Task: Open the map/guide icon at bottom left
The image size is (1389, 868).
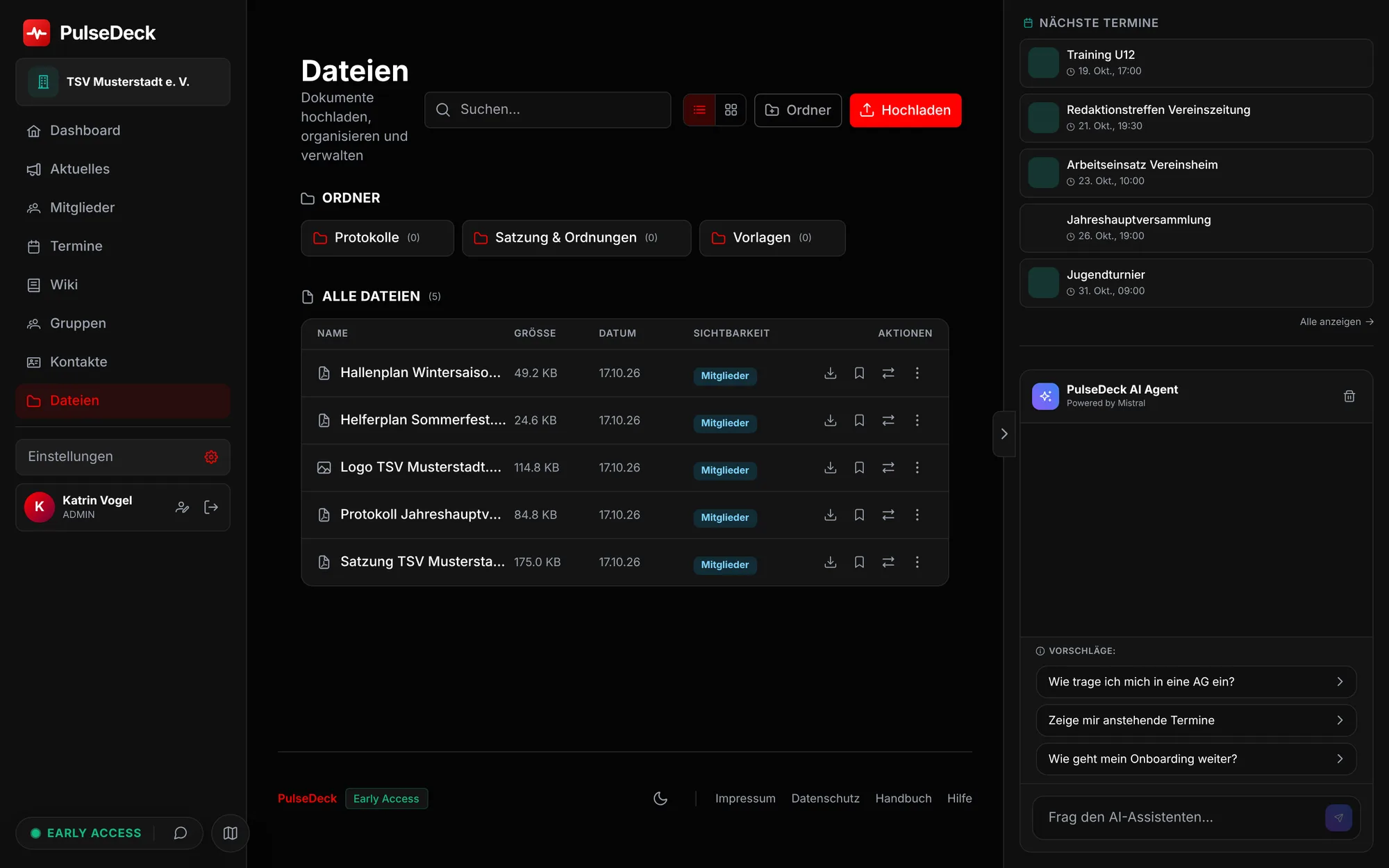Action: click(x=230, y=833)
